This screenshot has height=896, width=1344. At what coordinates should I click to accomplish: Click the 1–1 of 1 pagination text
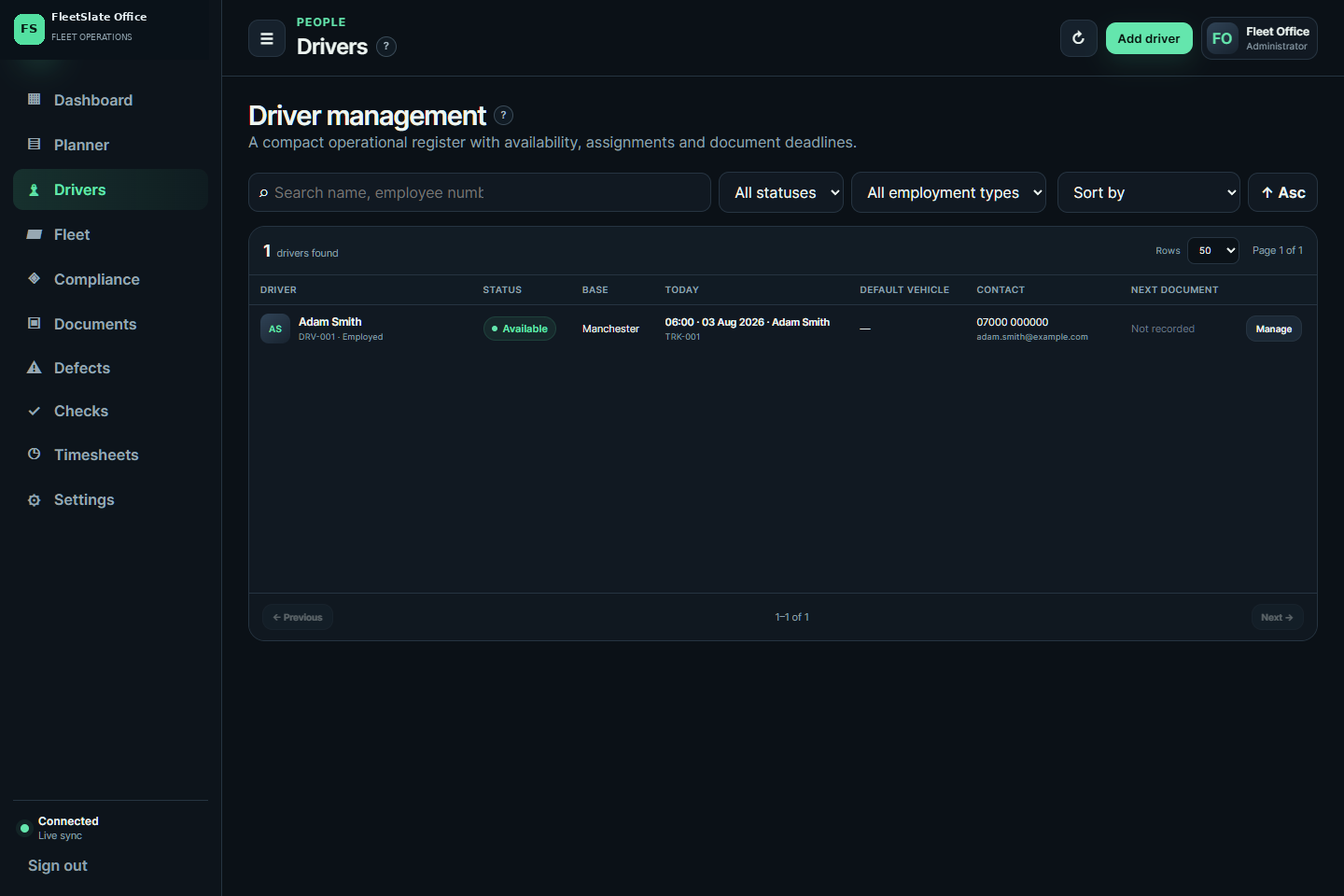[x=791, y=617]
